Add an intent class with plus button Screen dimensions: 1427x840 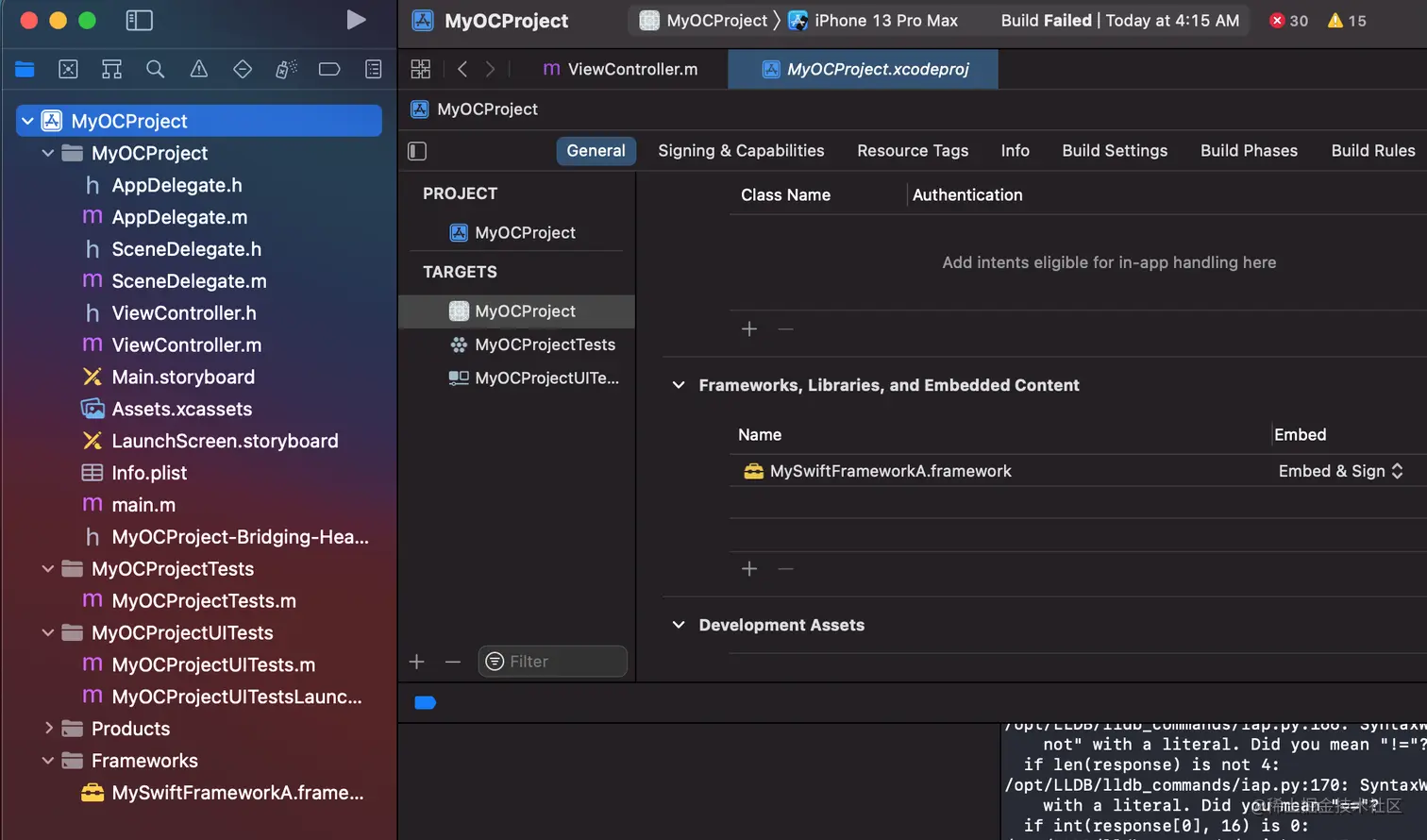click(749, 328)
